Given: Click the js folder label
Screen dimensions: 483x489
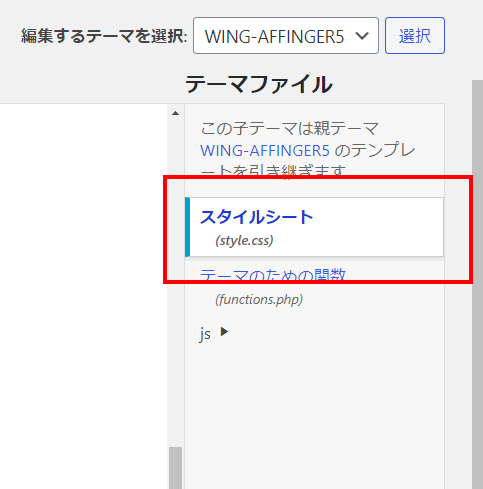Looking at the screenshot, I should point(205,334).
